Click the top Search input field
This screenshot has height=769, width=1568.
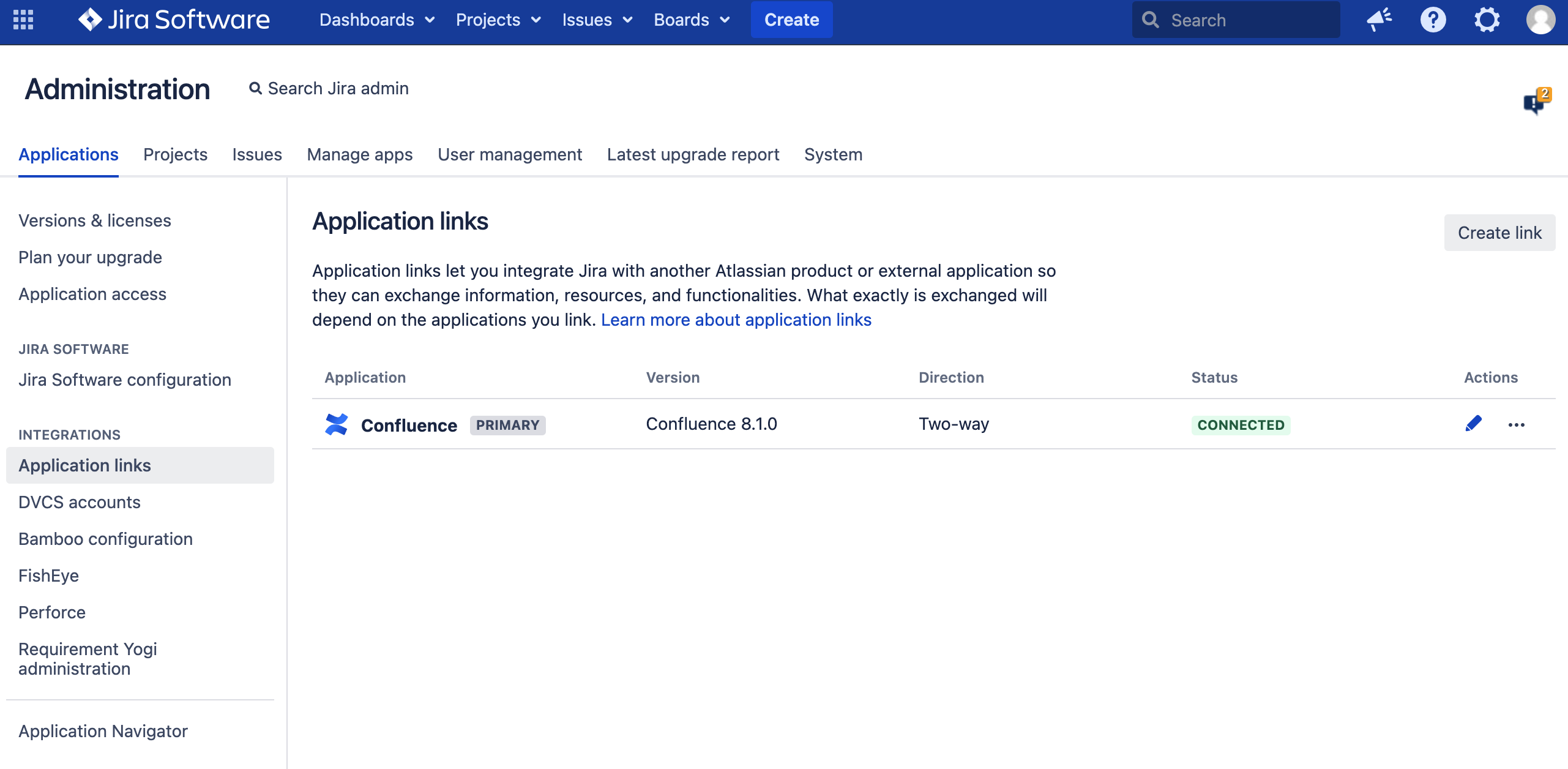pos(1236,20)
